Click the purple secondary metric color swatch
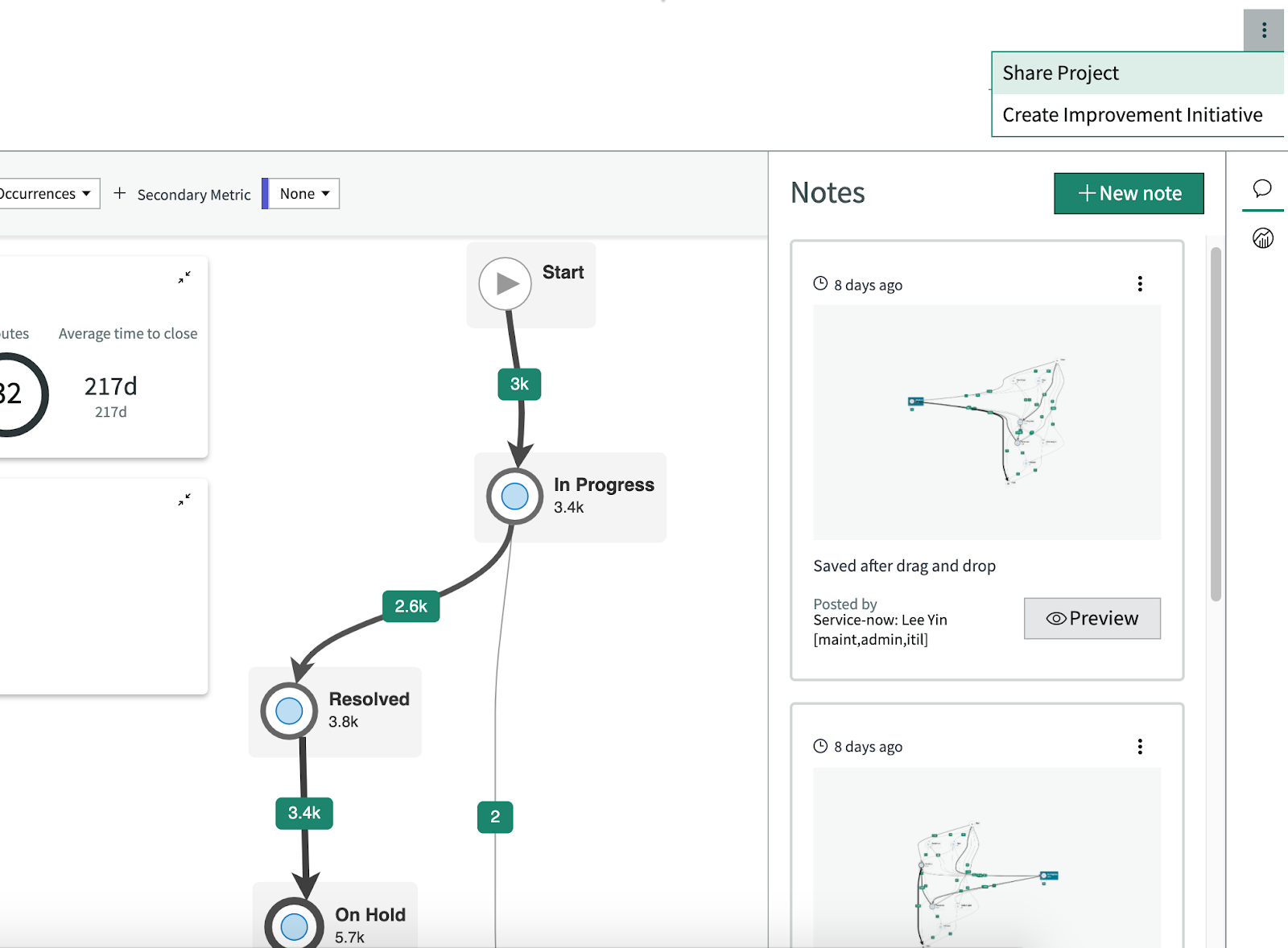 click(x=265, y=194)
